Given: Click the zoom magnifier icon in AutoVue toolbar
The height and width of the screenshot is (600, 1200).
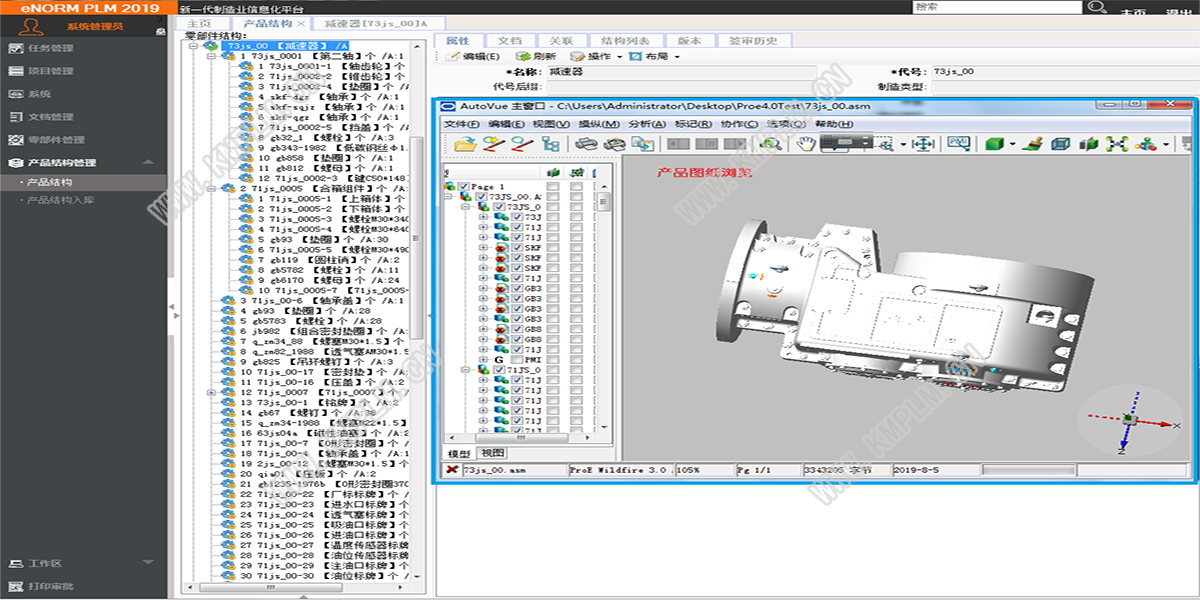Looking at the screenshot, I should click(769, 144).
